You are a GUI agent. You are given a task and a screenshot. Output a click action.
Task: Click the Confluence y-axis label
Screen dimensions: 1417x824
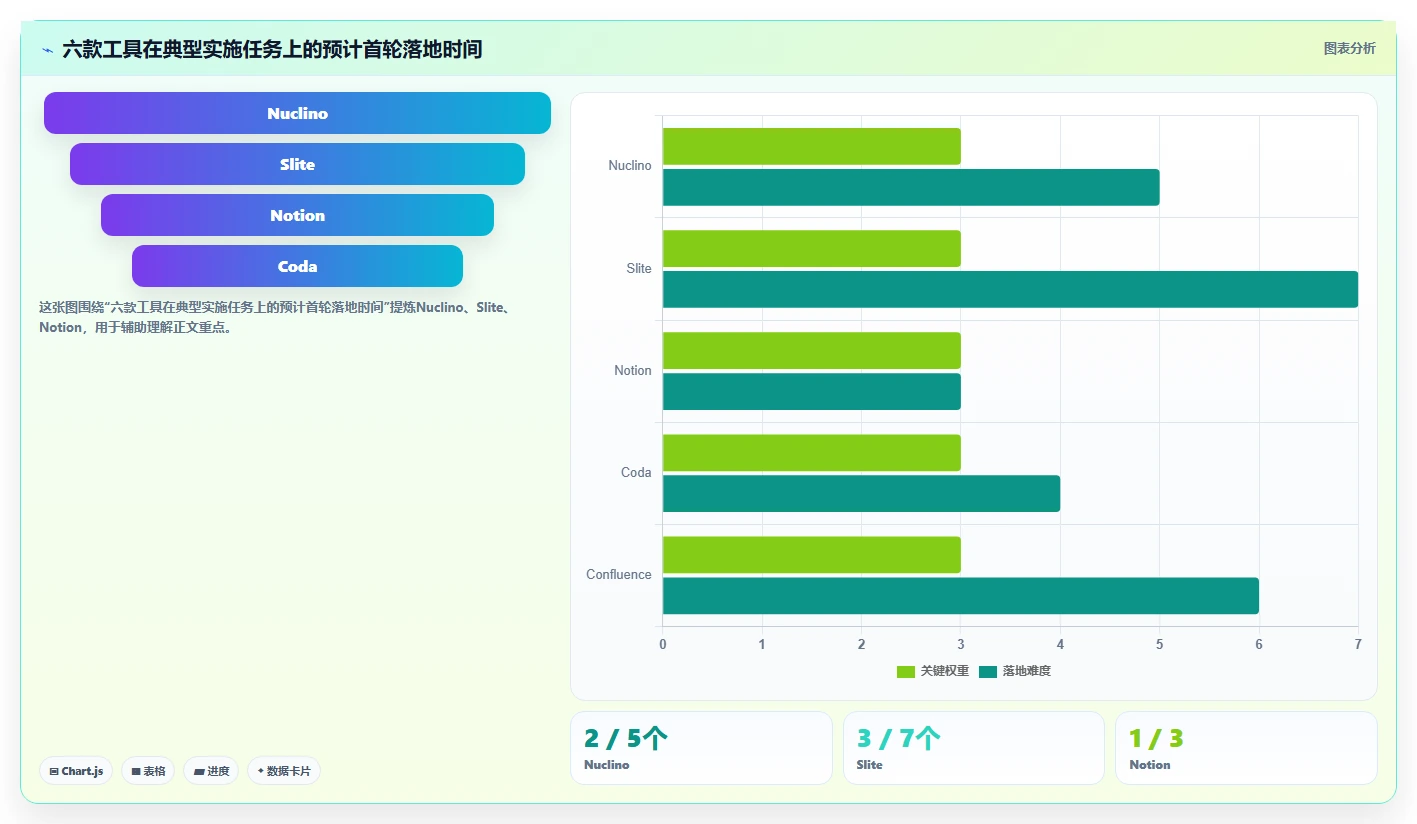tap(619, 574)
